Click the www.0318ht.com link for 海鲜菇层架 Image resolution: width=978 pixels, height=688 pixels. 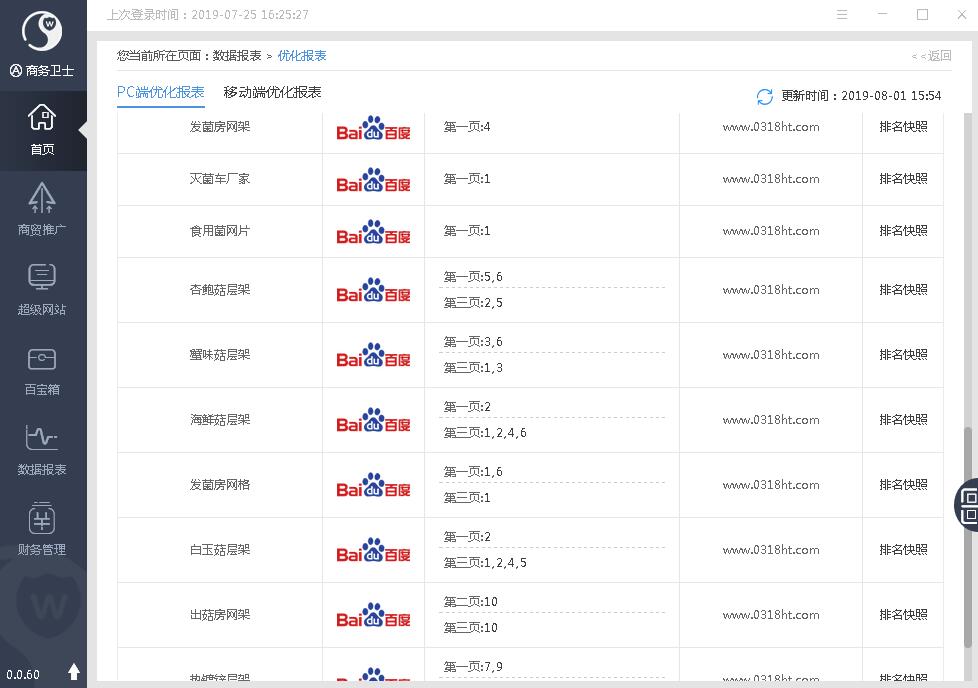coord(771,420)
